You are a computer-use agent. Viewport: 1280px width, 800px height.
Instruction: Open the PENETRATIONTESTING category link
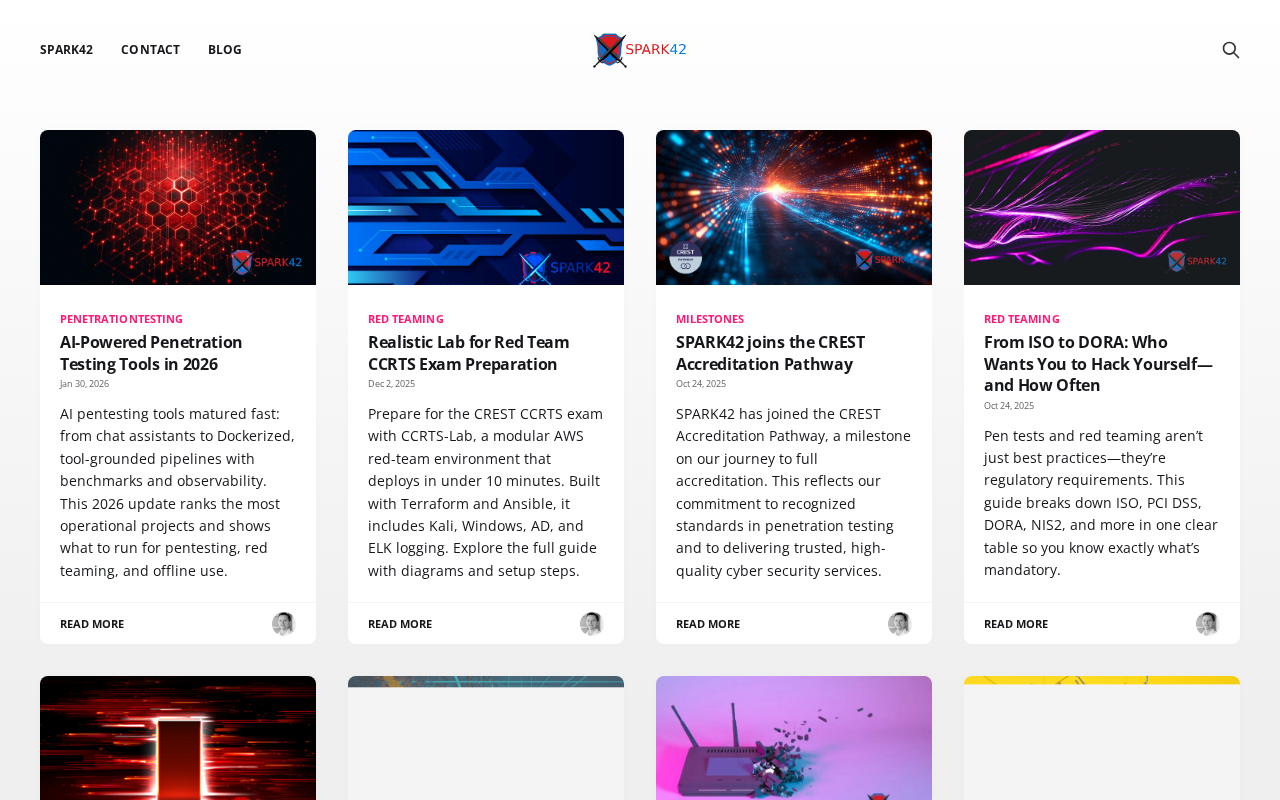click(121, 319)
